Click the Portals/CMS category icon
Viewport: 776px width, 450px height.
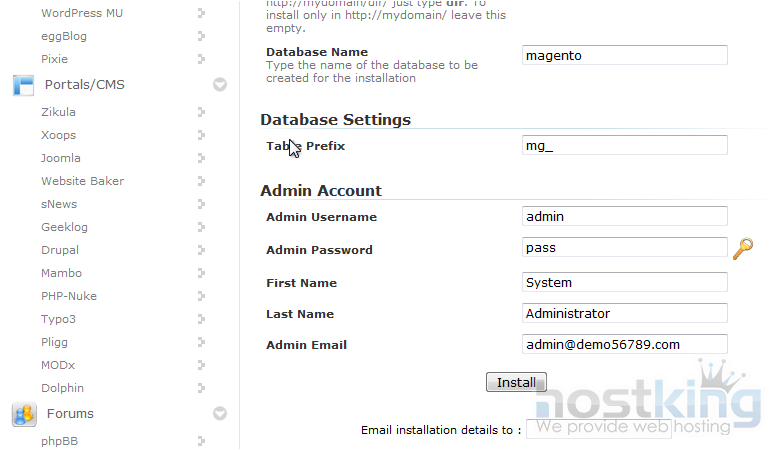[x=23, y=85]
